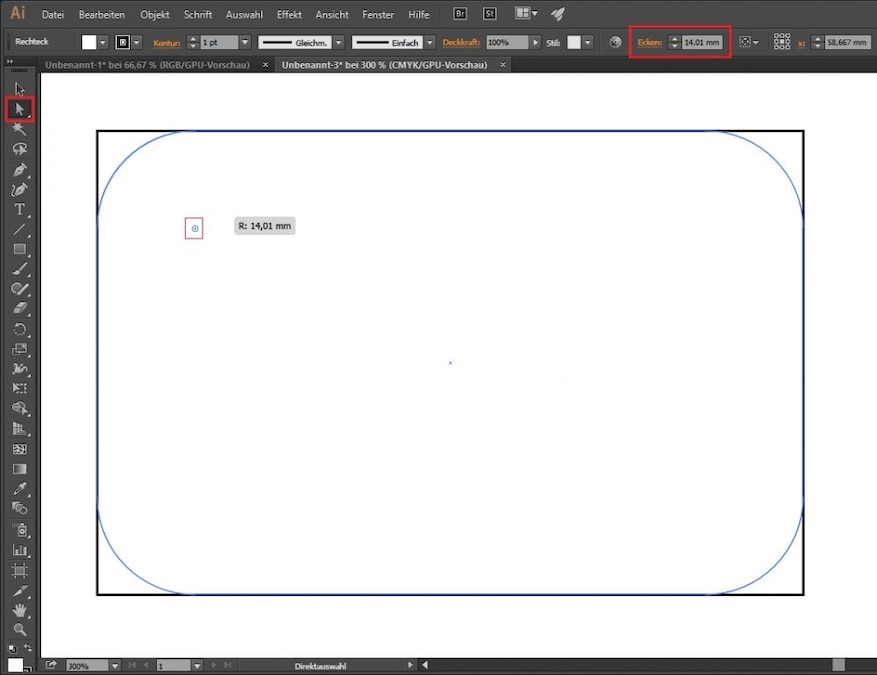Select the Text tool in the toolbar

(19, 211)
